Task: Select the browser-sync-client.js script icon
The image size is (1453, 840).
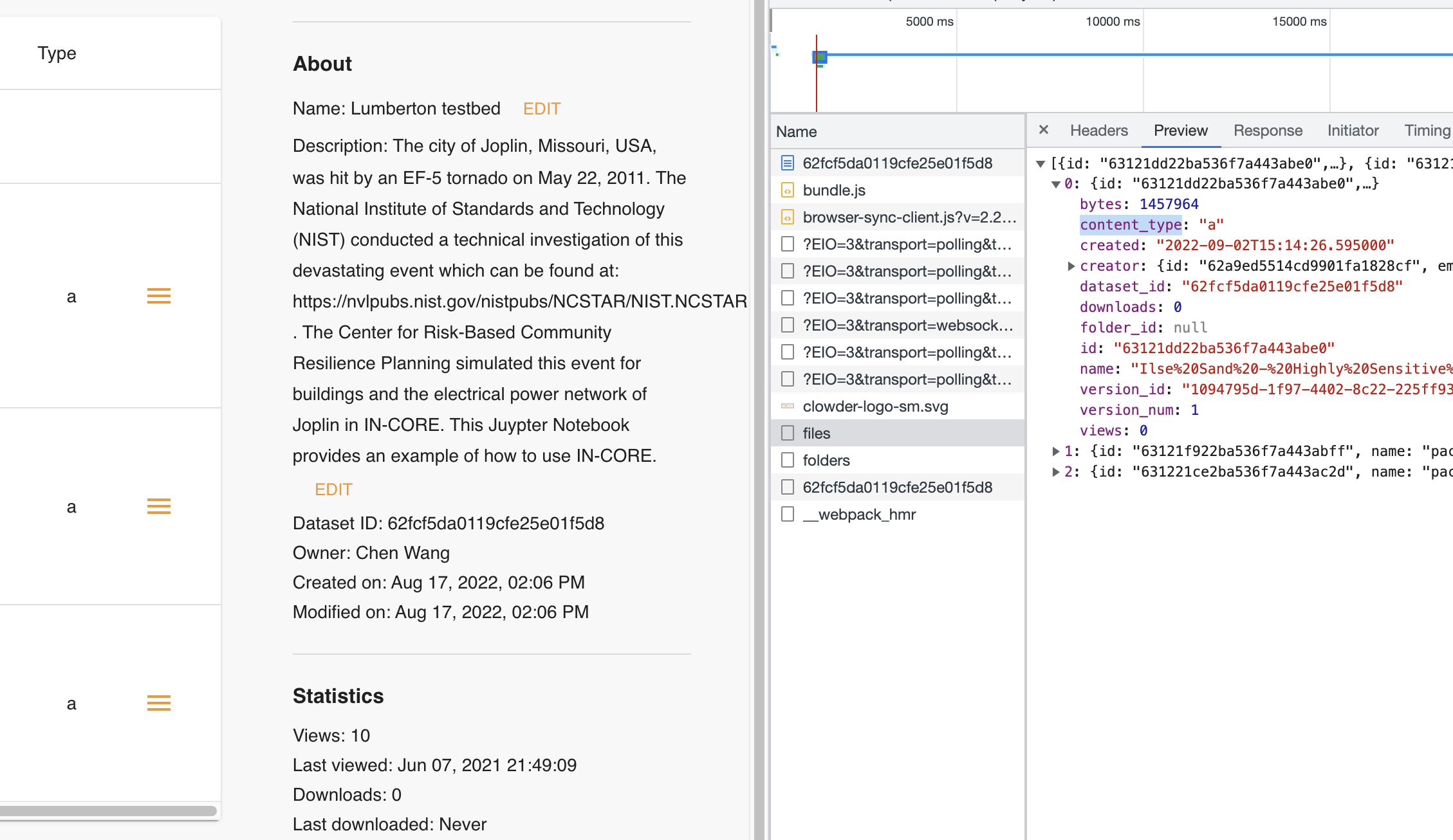Action: click(x=787, y=217)
